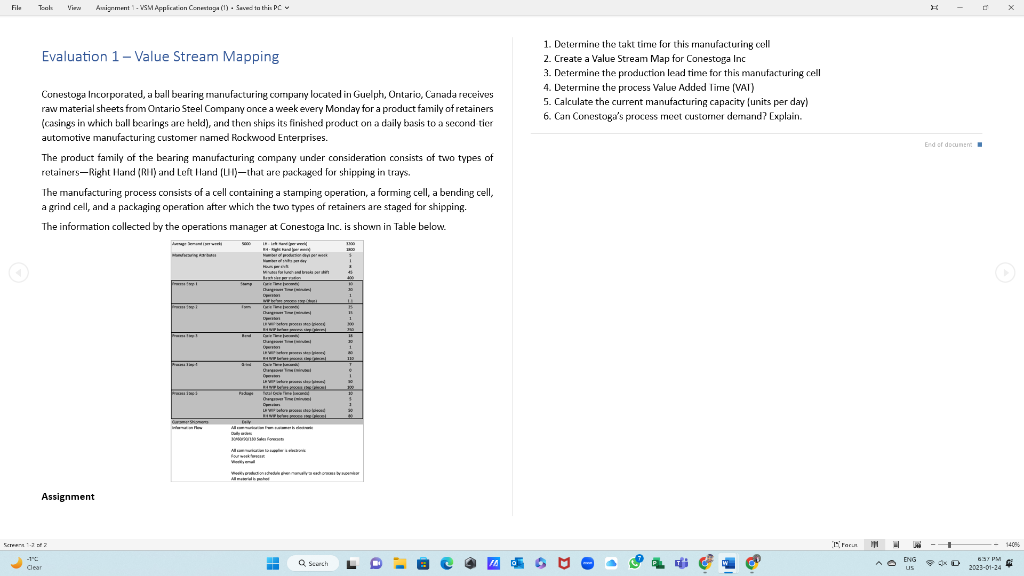Switch keyboard layout via ENG US indicator
This screenshot has height=576, width=1024.
point(910,564)
